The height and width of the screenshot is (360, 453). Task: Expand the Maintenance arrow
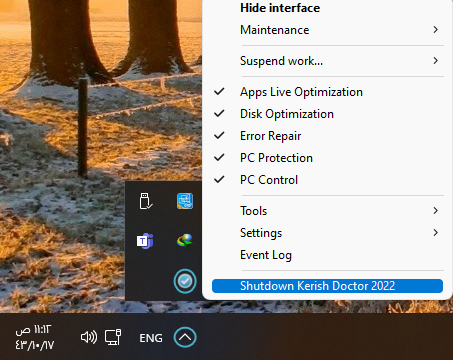coord(435,30)
